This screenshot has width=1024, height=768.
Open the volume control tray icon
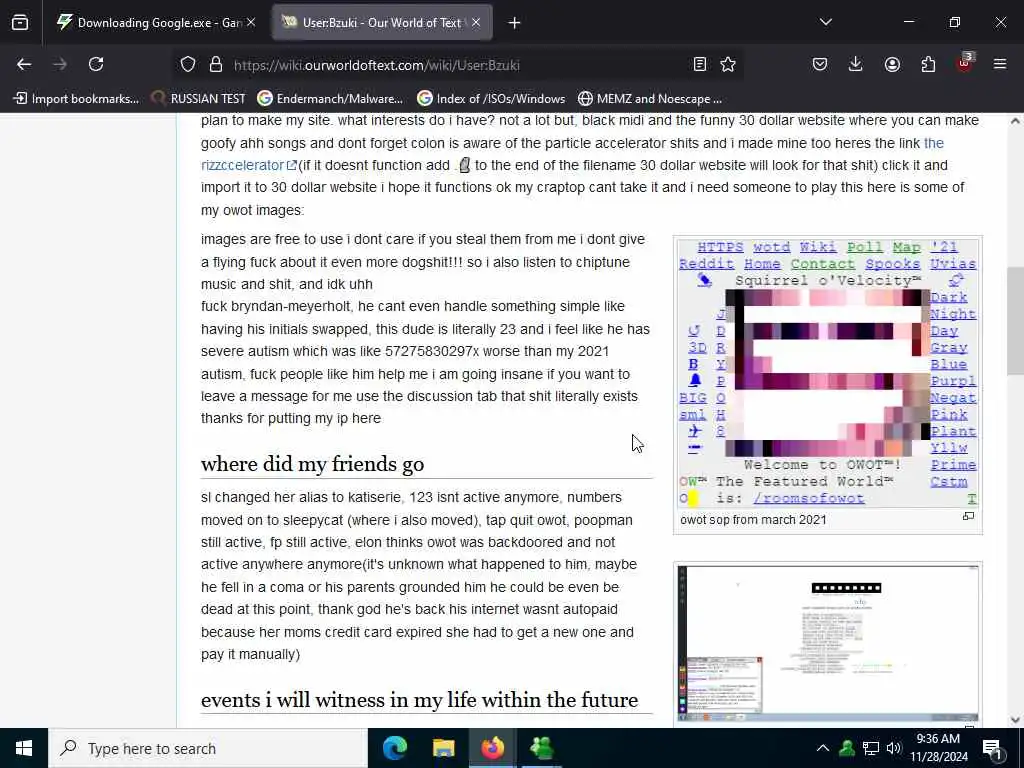tap(894, 748)
